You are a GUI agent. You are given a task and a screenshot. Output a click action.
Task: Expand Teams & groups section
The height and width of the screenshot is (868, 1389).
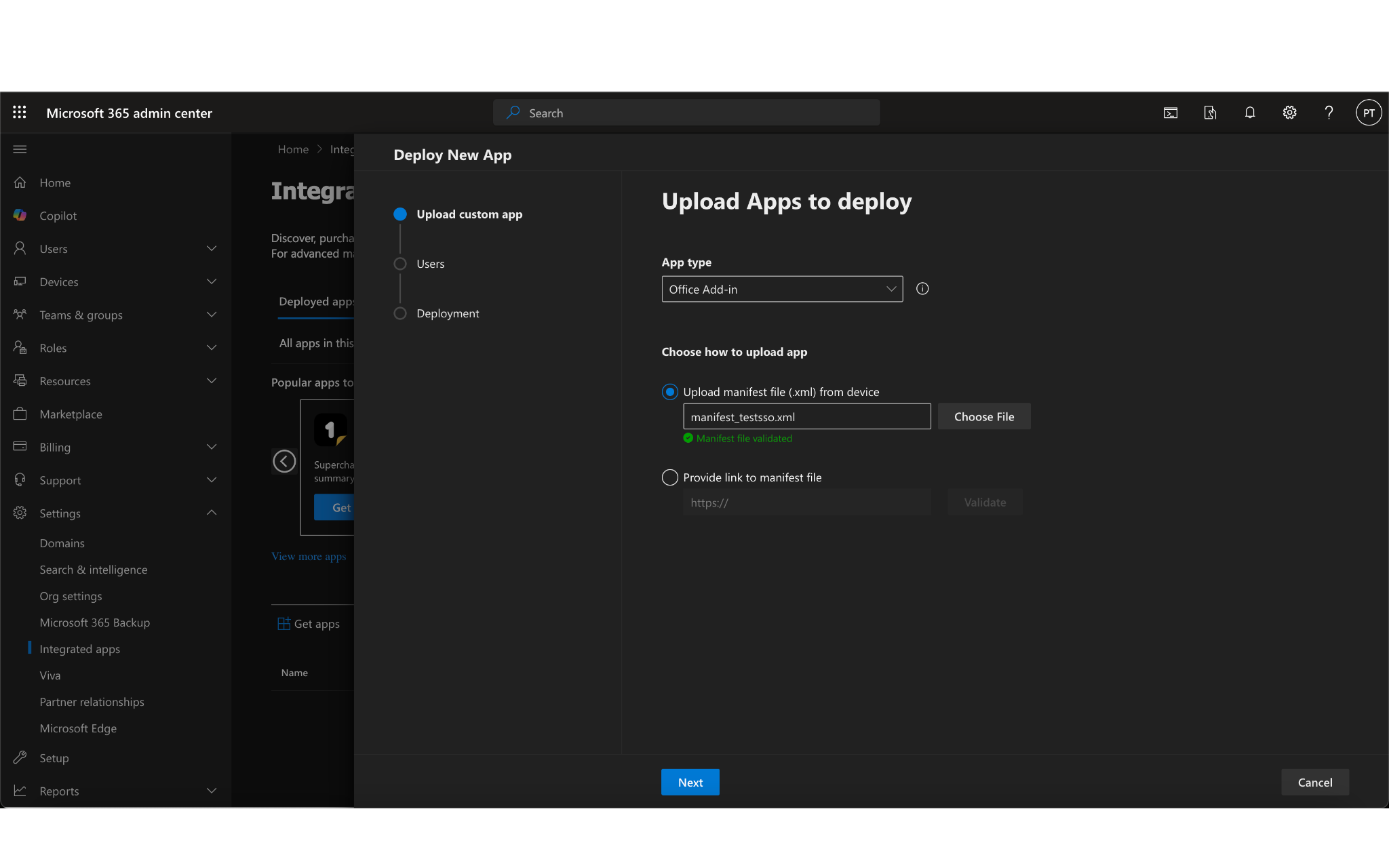[212, 315]
